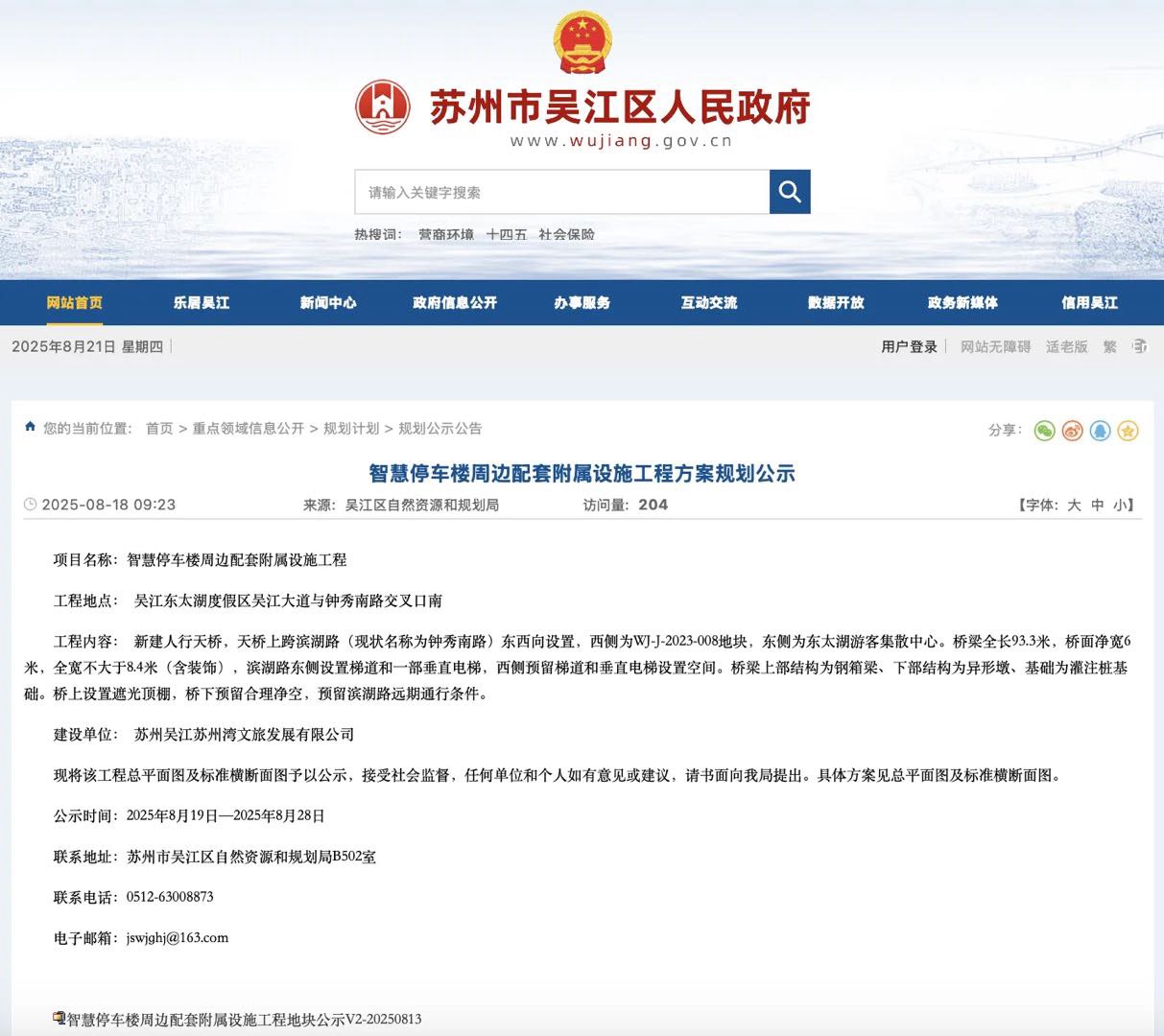
Task: Open 规划计划 in the breadcrumb
Action: click(351, 428)
